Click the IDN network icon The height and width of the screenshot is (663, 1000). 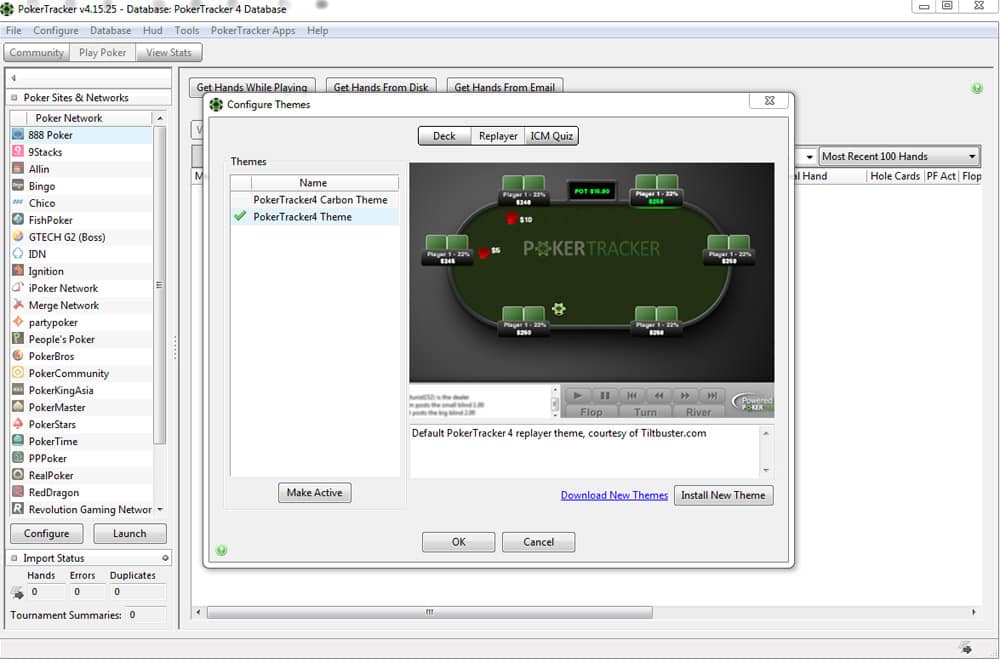tap(18, 254)
